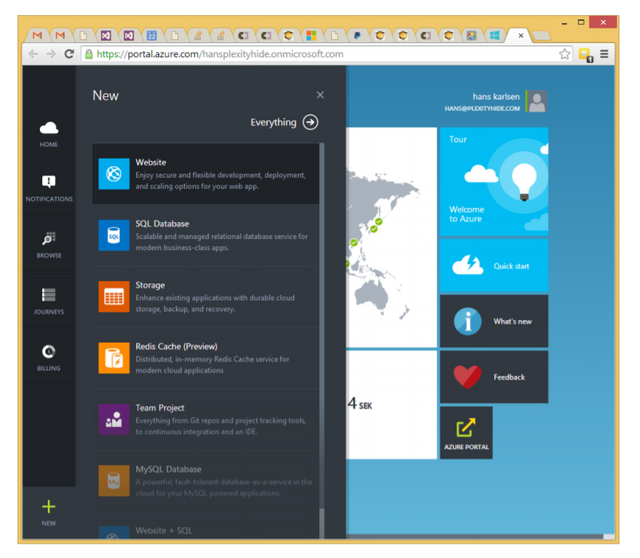Click the SQL Database title text

162,223
